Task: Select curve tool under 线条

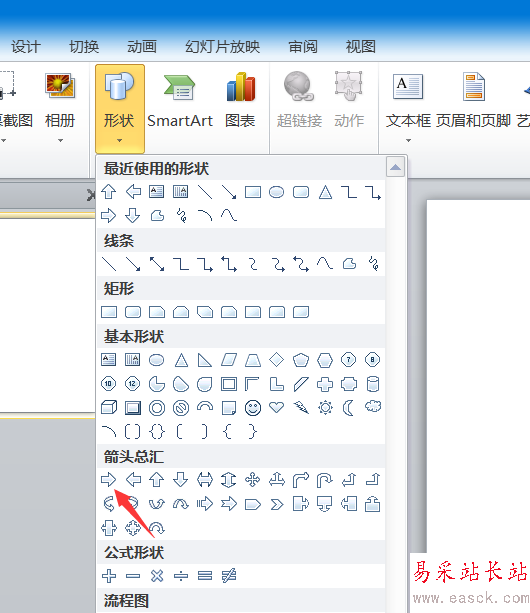Action: [x=325, y=264]
